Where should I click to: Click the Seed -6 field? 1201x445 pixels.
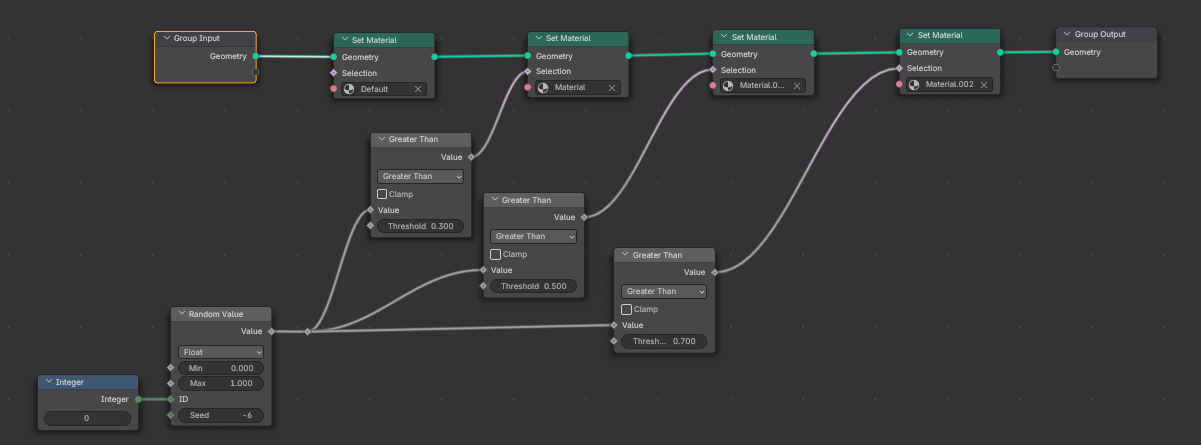[x=221, y=415]
